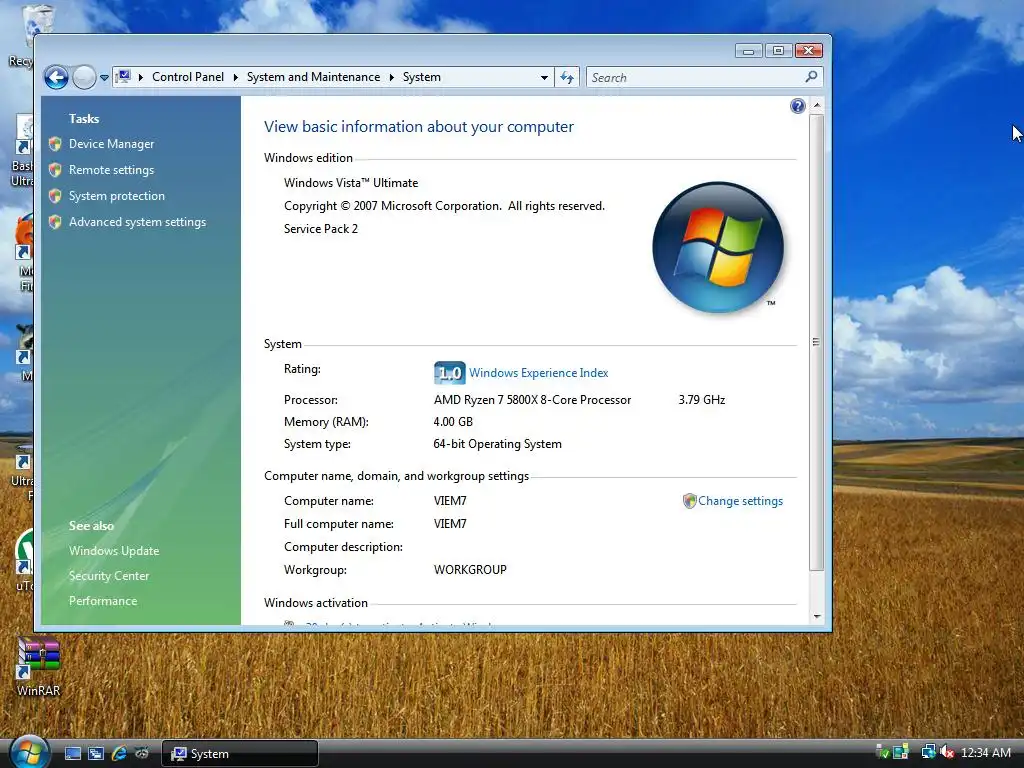Open Windows Update under See also

[x=114, y=551]
